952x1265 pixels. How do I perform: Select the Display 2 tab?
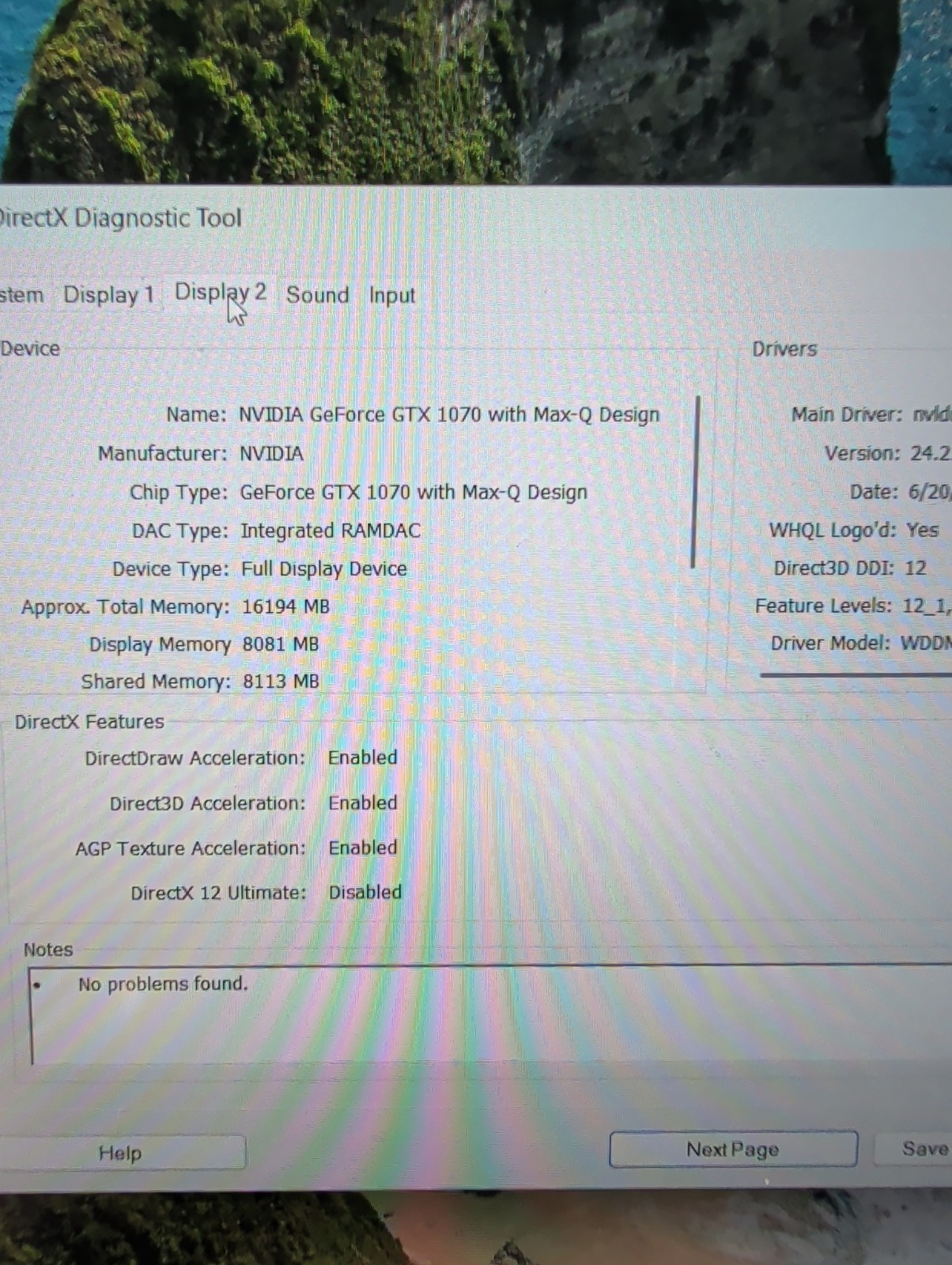coord(221,293)
